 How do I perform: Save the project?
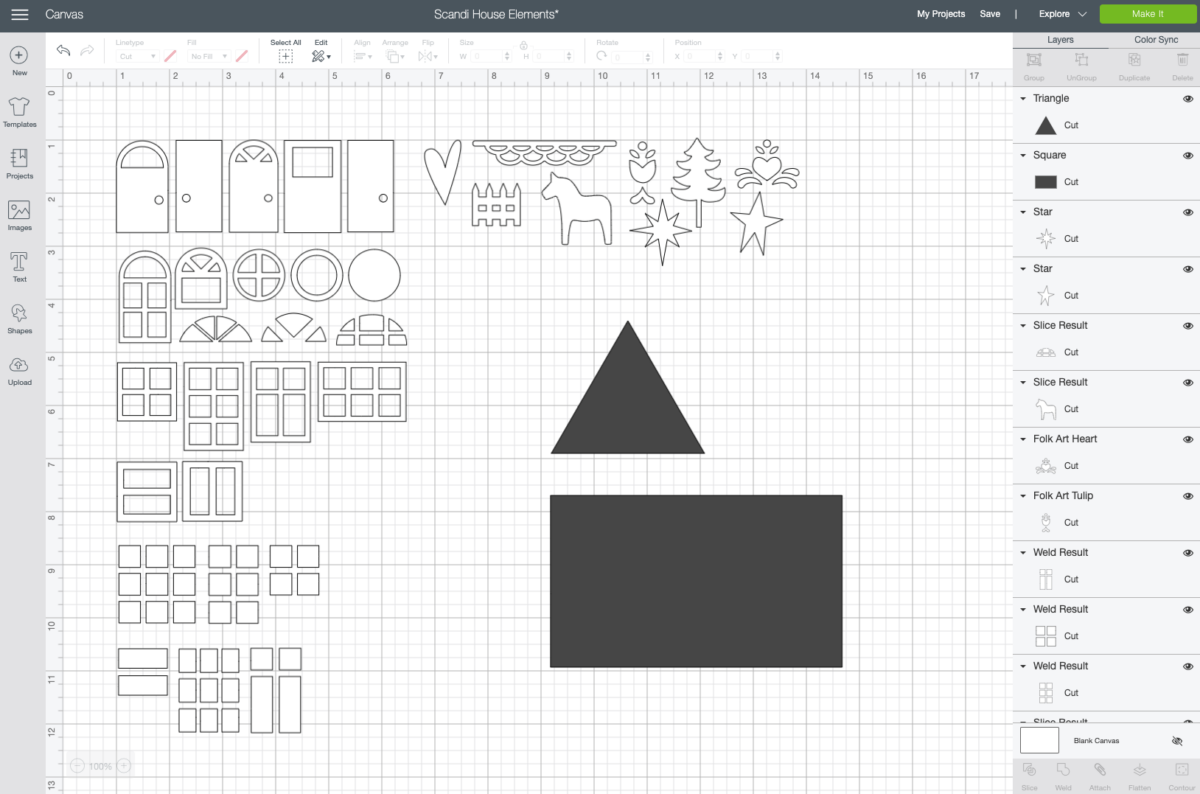click(x=990, y=14)
